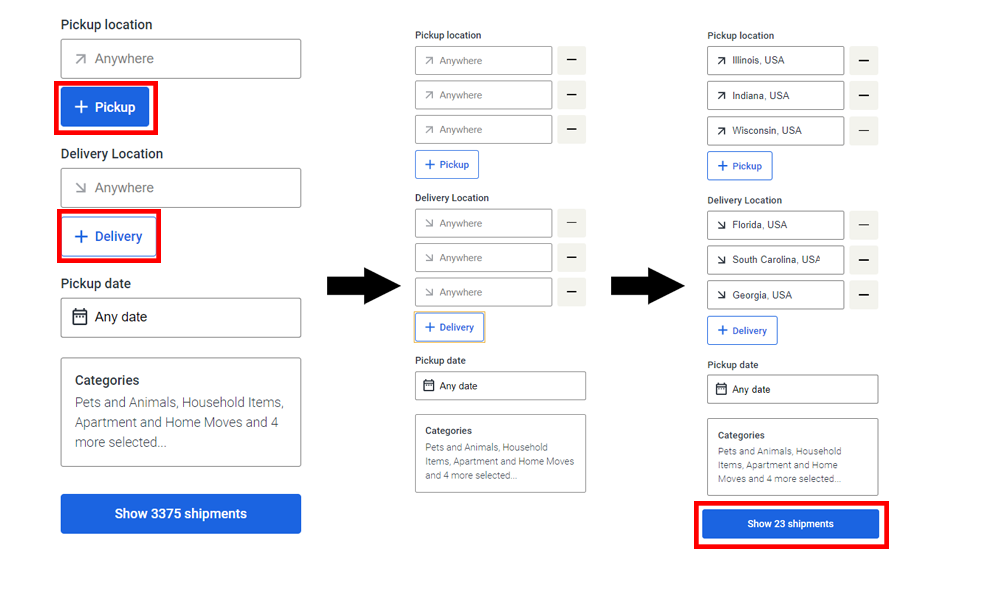This screenshot has width=1000, height=600.
Task: Click the highlighted Delivery button in middle panel
Action: tap(449, 326)
